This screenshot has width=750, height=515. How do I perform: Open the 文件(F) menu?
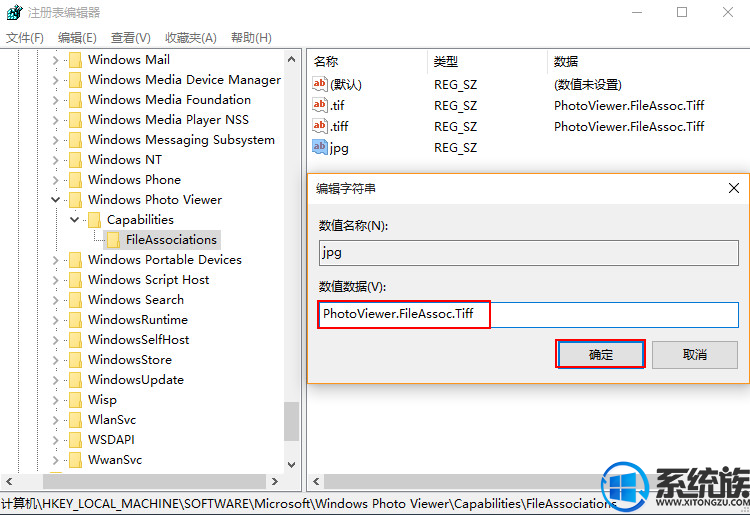coord(25,38)
